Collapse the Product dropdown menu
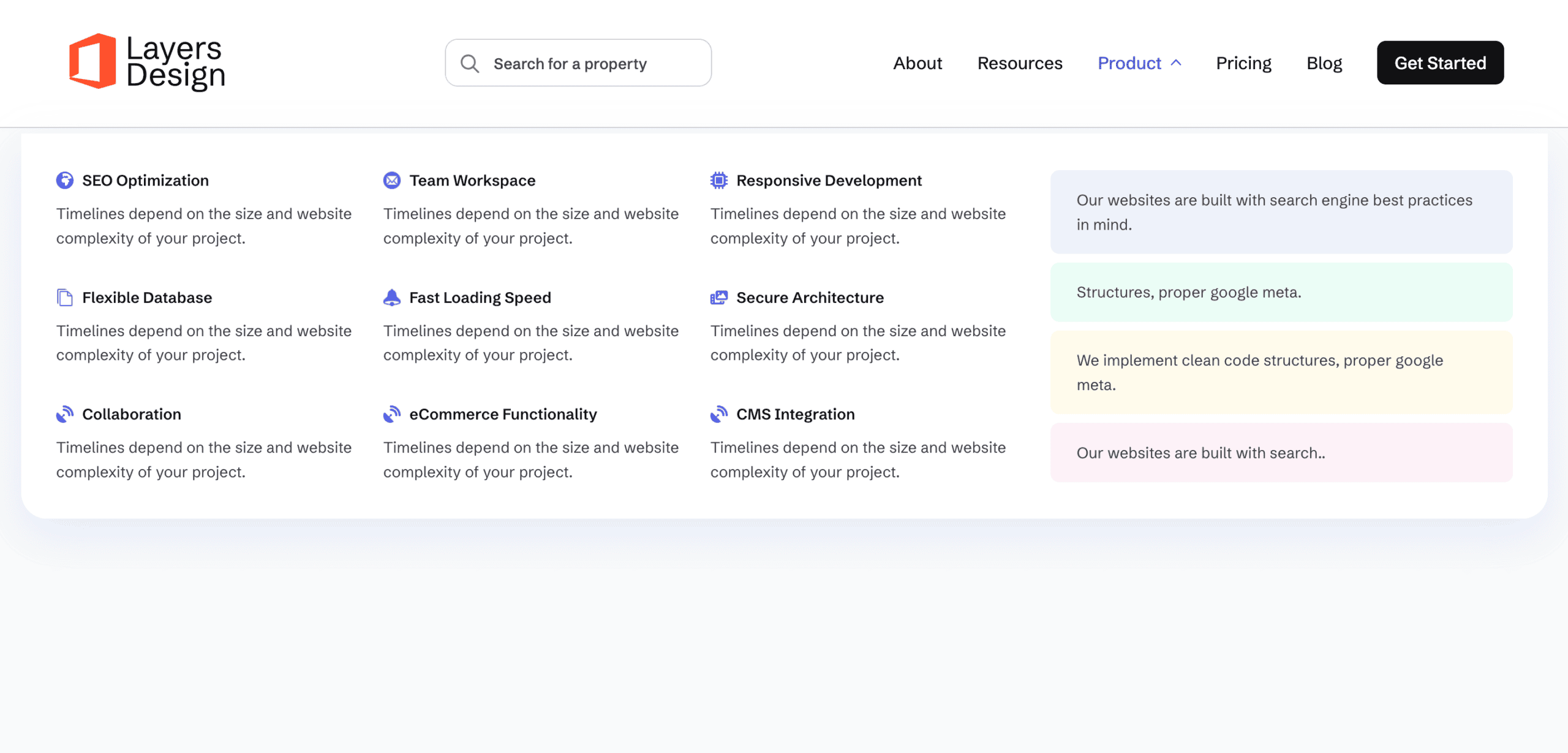 (x=1129, y=63)
